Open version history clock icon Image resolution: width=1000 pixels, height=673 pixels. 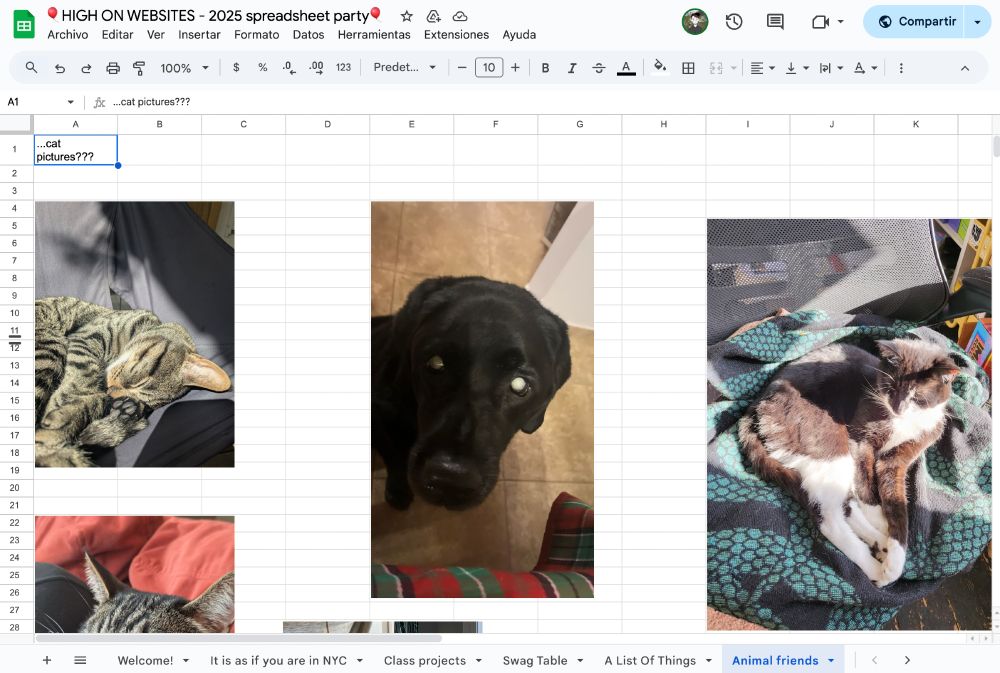[734, 22]
